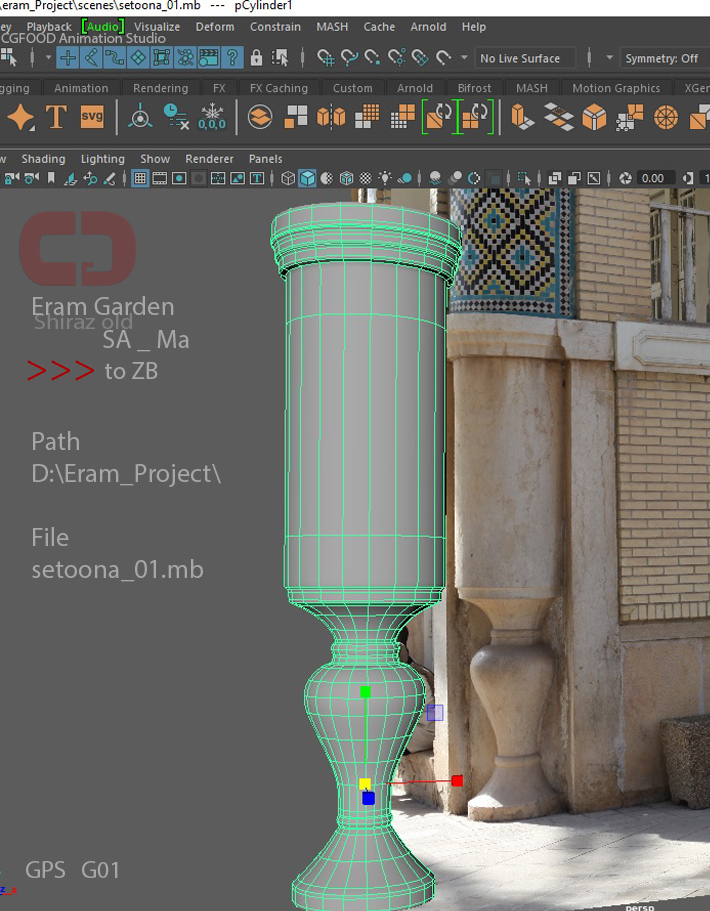Image resolution: width=710 pixels, height=911 pixels.
Task: Enable Snap to grids icon
Action: (x=325, y=58)
